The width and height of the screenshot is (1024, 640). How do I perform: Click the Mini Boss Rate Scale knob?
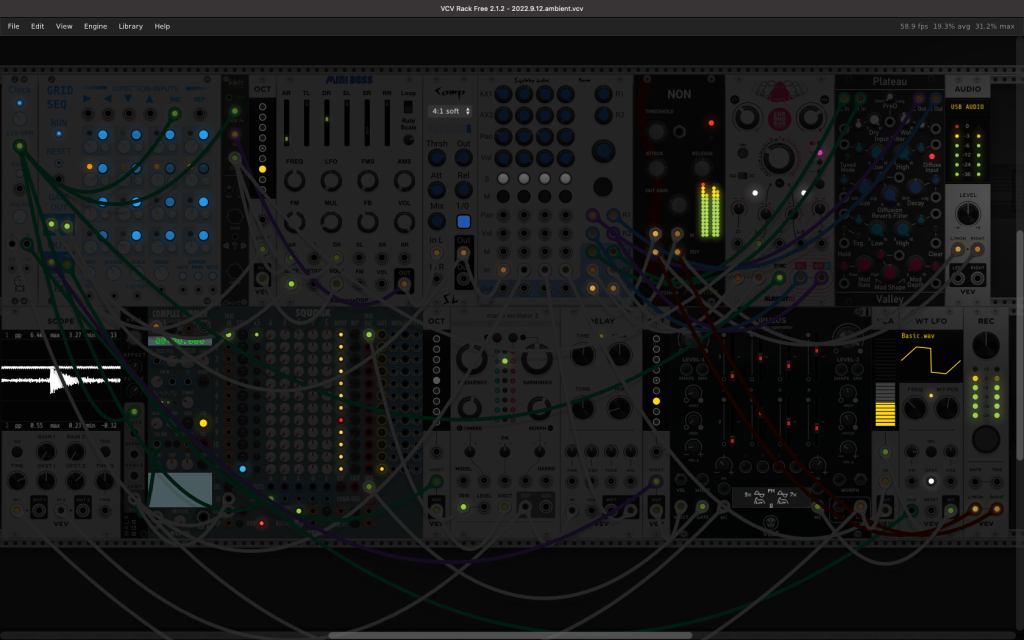coord(408,139)
